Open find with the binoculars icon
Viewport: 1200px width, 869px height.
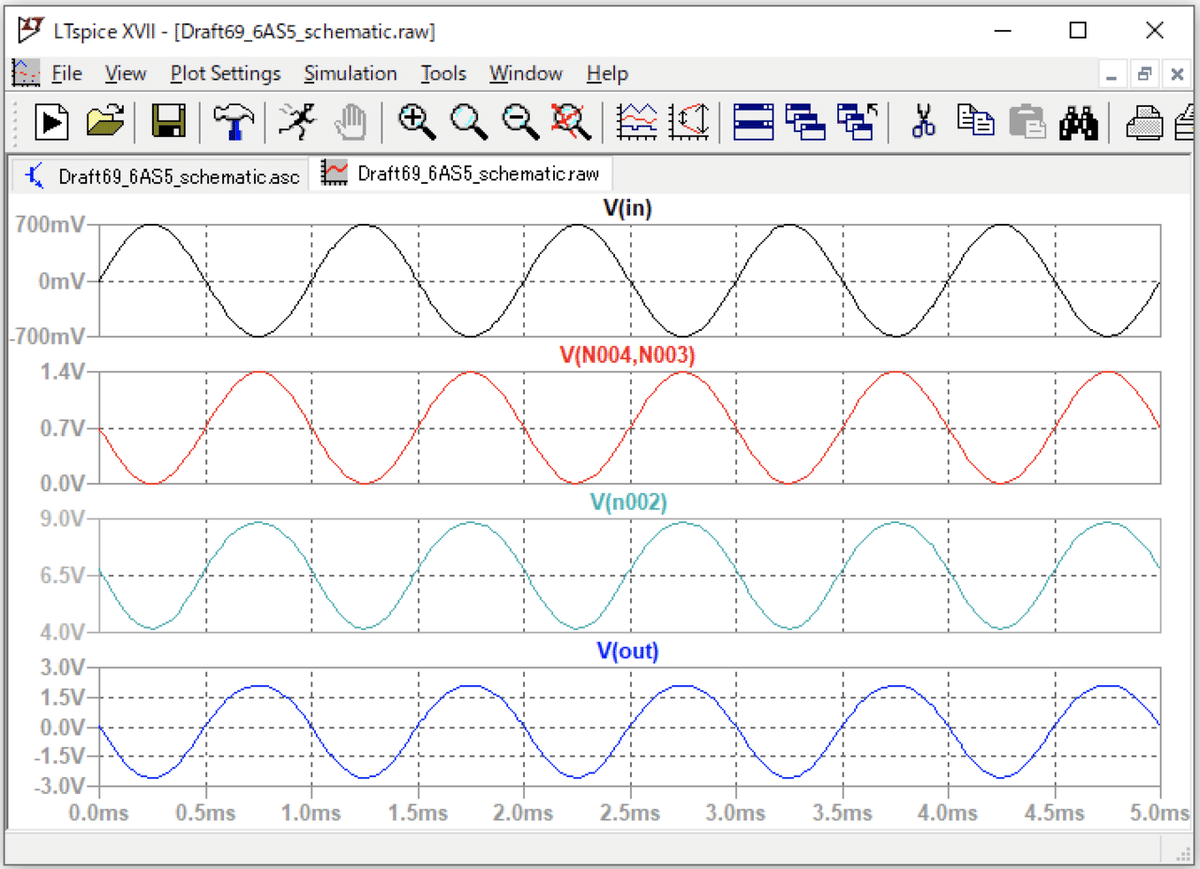(1079, 122)
